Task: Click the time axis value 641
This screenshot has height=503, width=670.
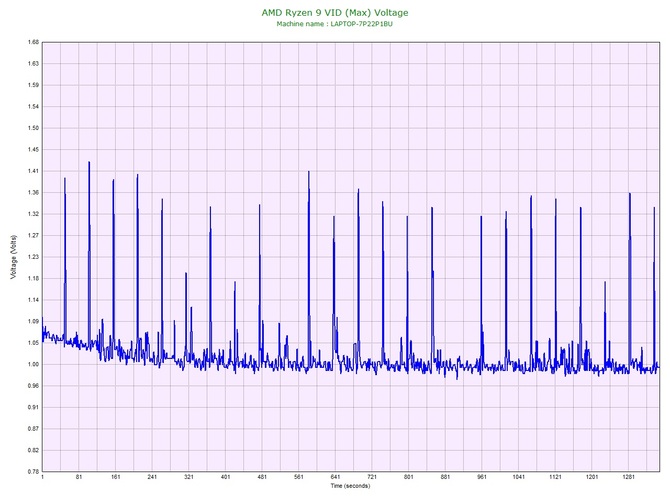Action: [x=335, y=477]
